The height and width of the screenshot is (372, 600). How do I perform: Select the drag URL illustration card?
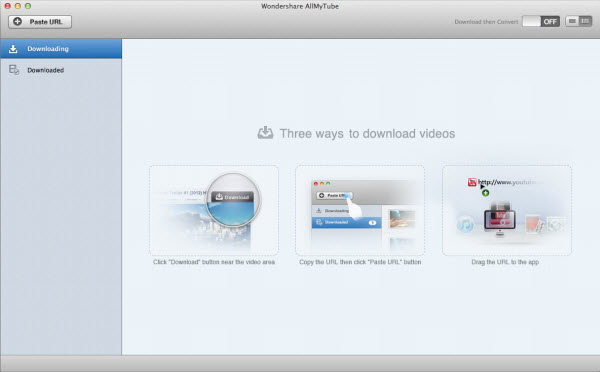[x=507, y=210]
